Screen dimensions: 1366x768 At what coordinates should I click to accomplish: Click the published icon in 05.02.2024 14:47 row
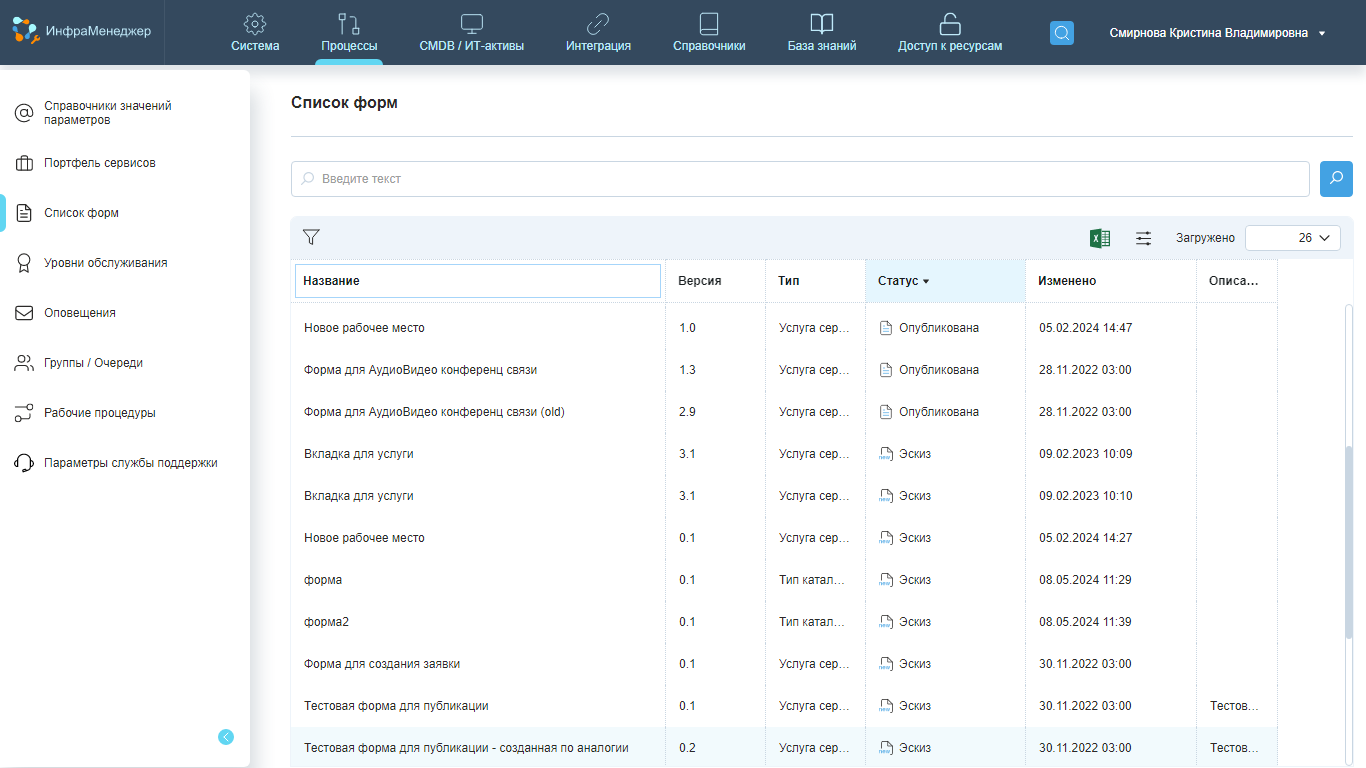pyautogui.click(x=885, y=328)
